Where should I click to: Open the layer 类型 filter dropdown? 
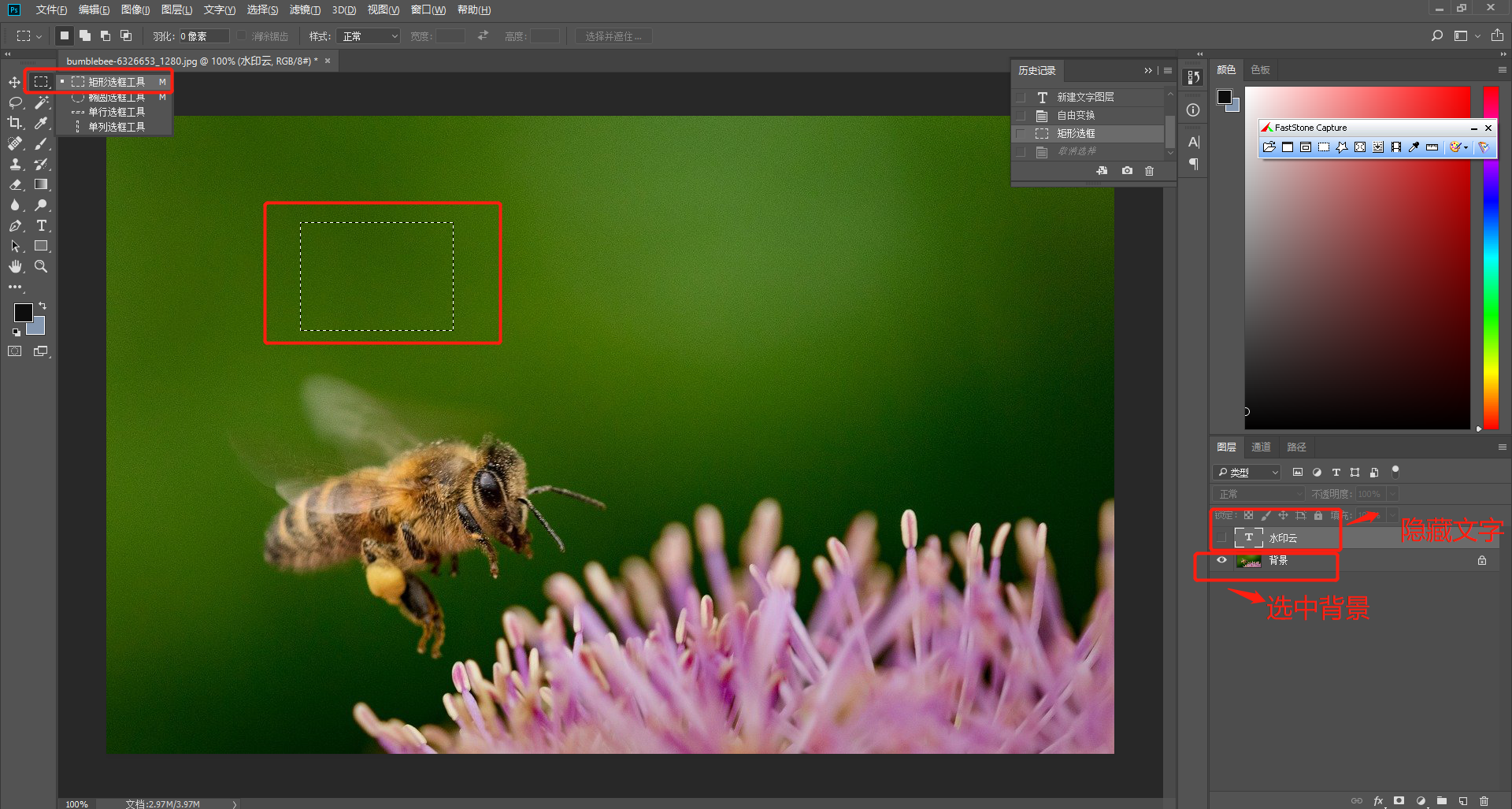click(1247, 473)
